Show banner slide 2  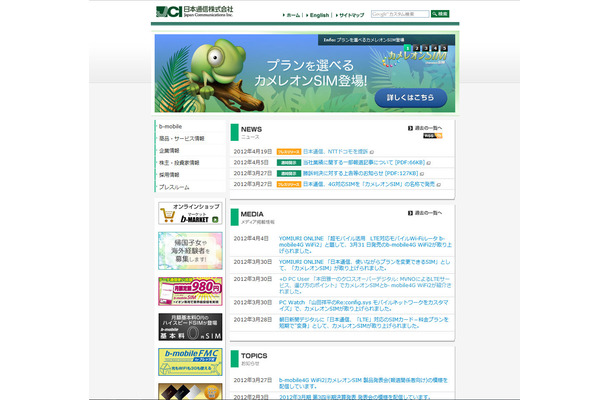pos(417,48)
